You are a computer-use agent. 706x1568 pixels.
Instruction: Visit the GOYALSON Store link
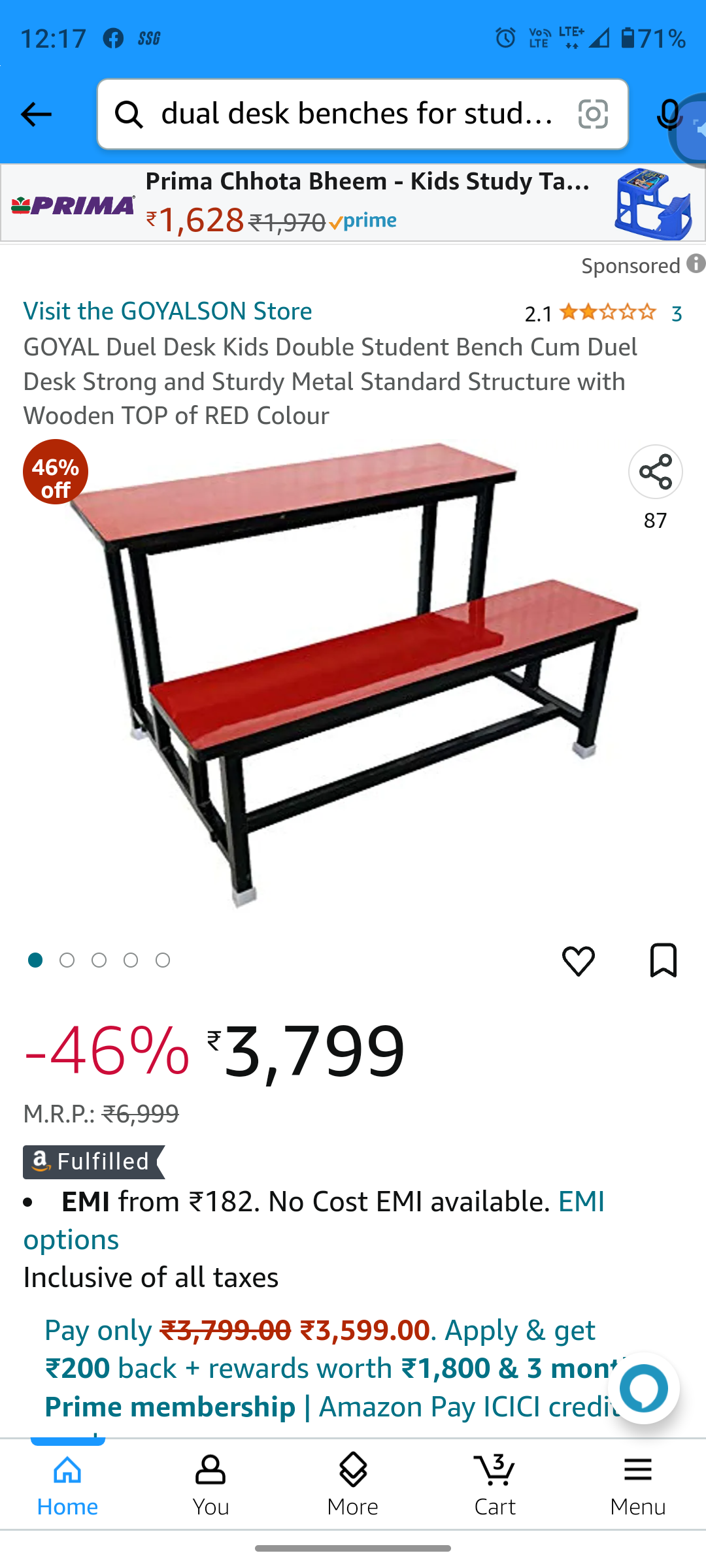coord(167,311)
